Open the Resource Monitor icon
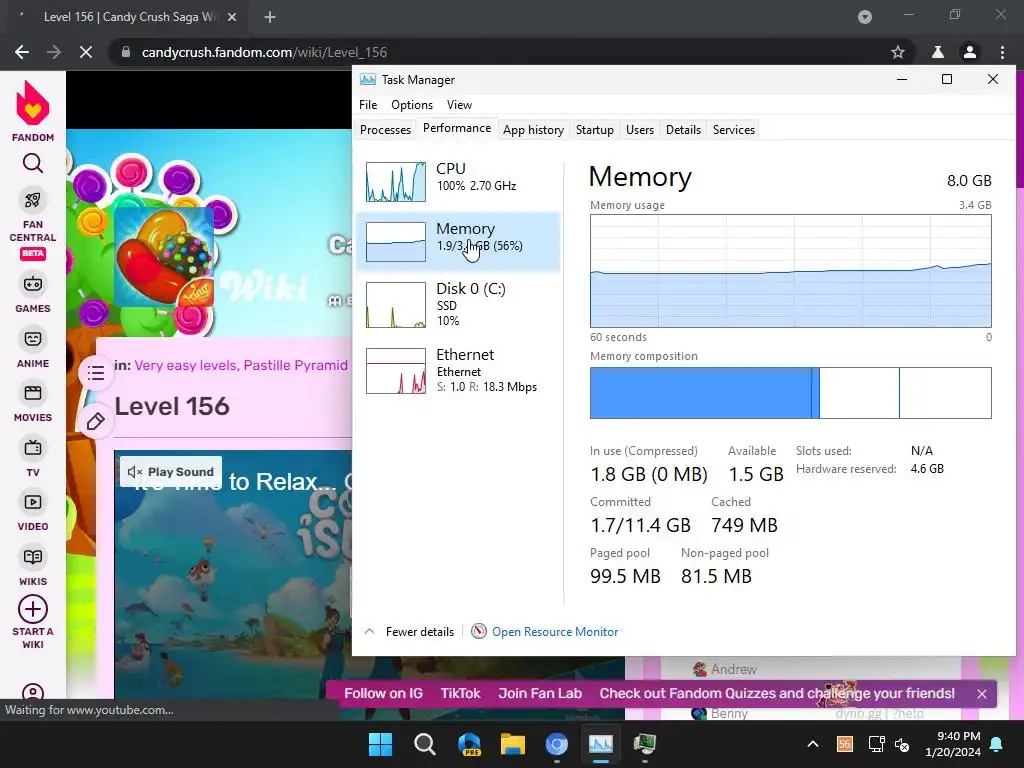 click(x=479, y=631)
